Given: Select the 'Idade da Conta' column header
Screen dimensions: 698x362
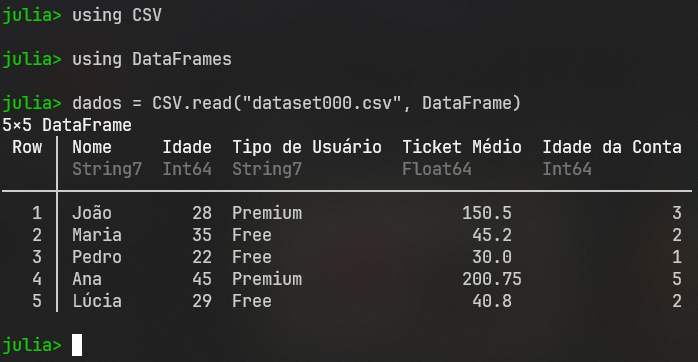Looking at the screenshot, I should [x=612, y=147].
